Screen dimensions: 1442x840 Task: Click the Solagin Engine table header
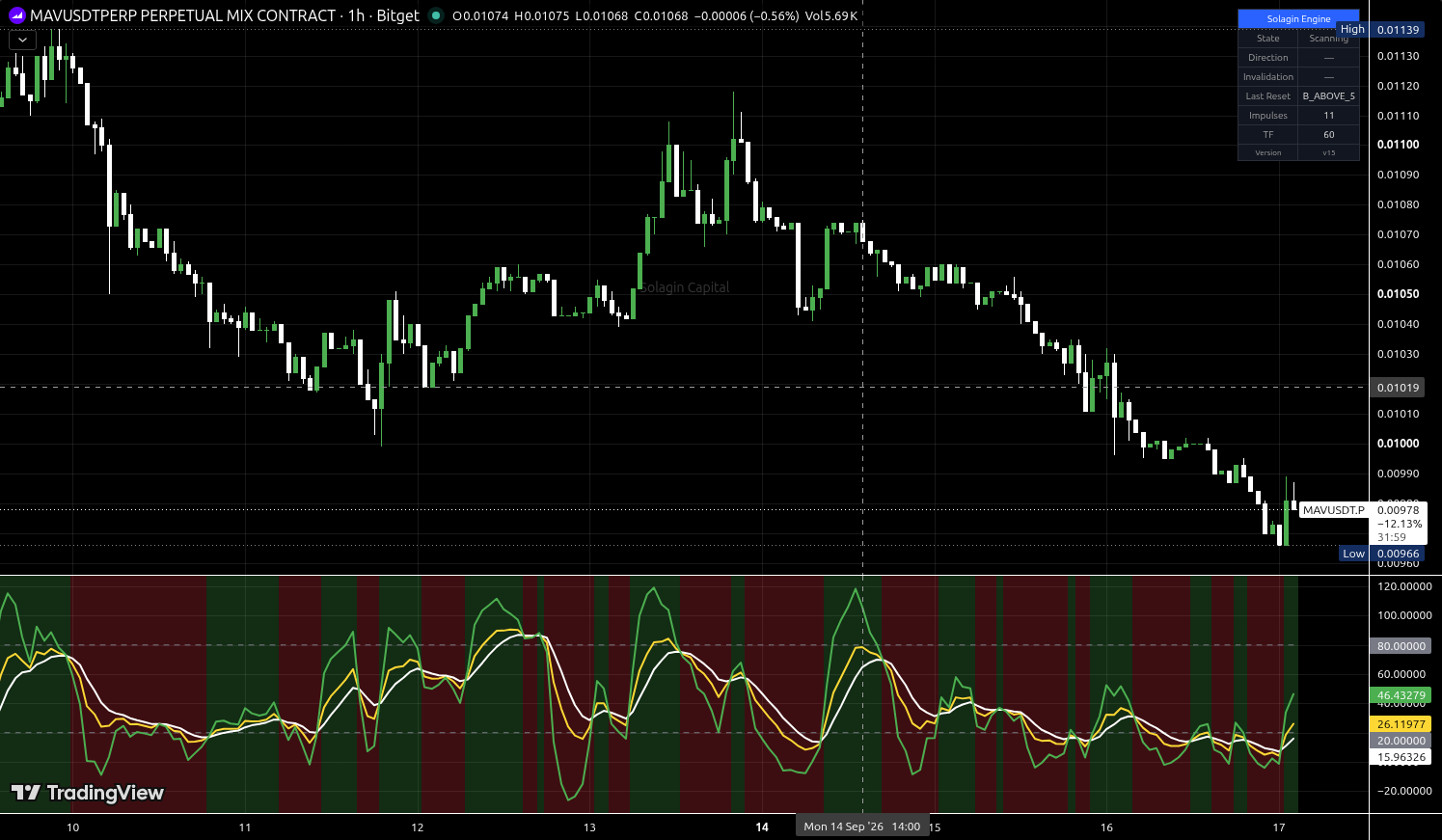pos(1298,18)
